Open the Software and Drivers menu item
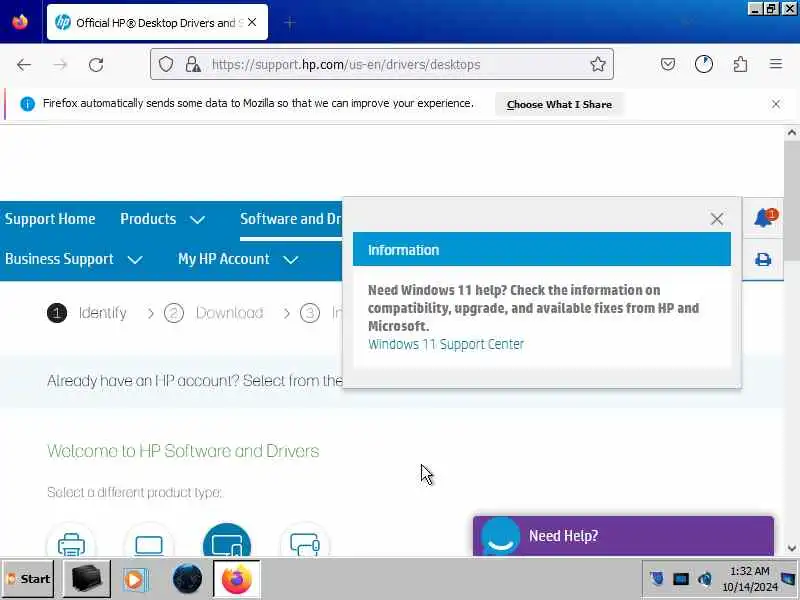Screen dimensions: 800x600 [x=291, y=219]
